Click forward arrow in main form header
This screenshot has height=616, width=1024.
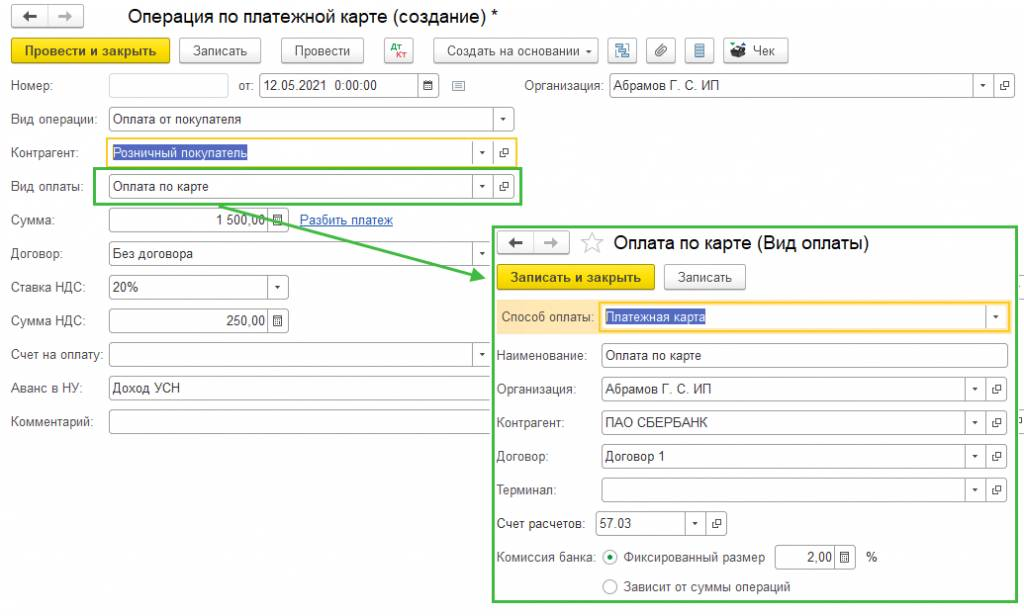65,16
